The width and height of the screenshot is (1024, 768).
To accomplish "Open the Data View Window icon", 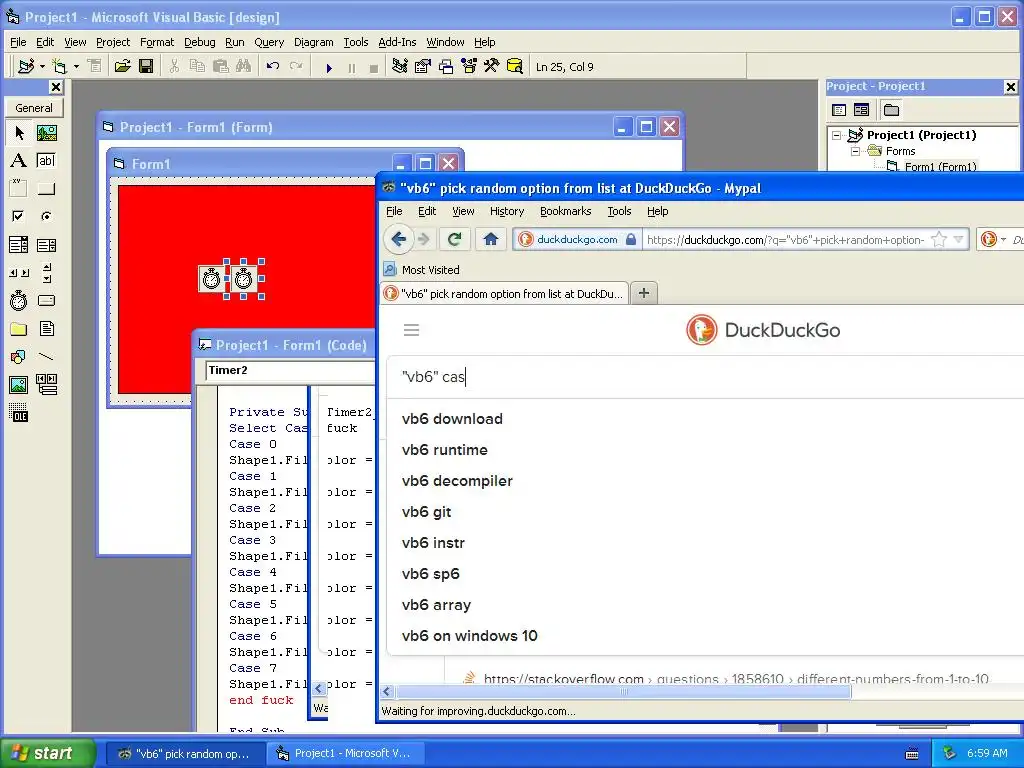I will (515, 66).
